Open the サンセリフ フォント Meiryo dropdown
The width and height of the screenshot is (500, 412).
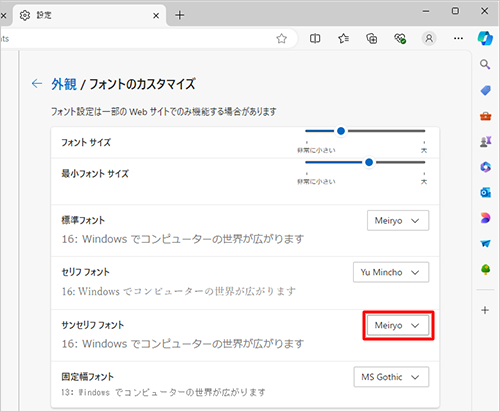point(398,325)
